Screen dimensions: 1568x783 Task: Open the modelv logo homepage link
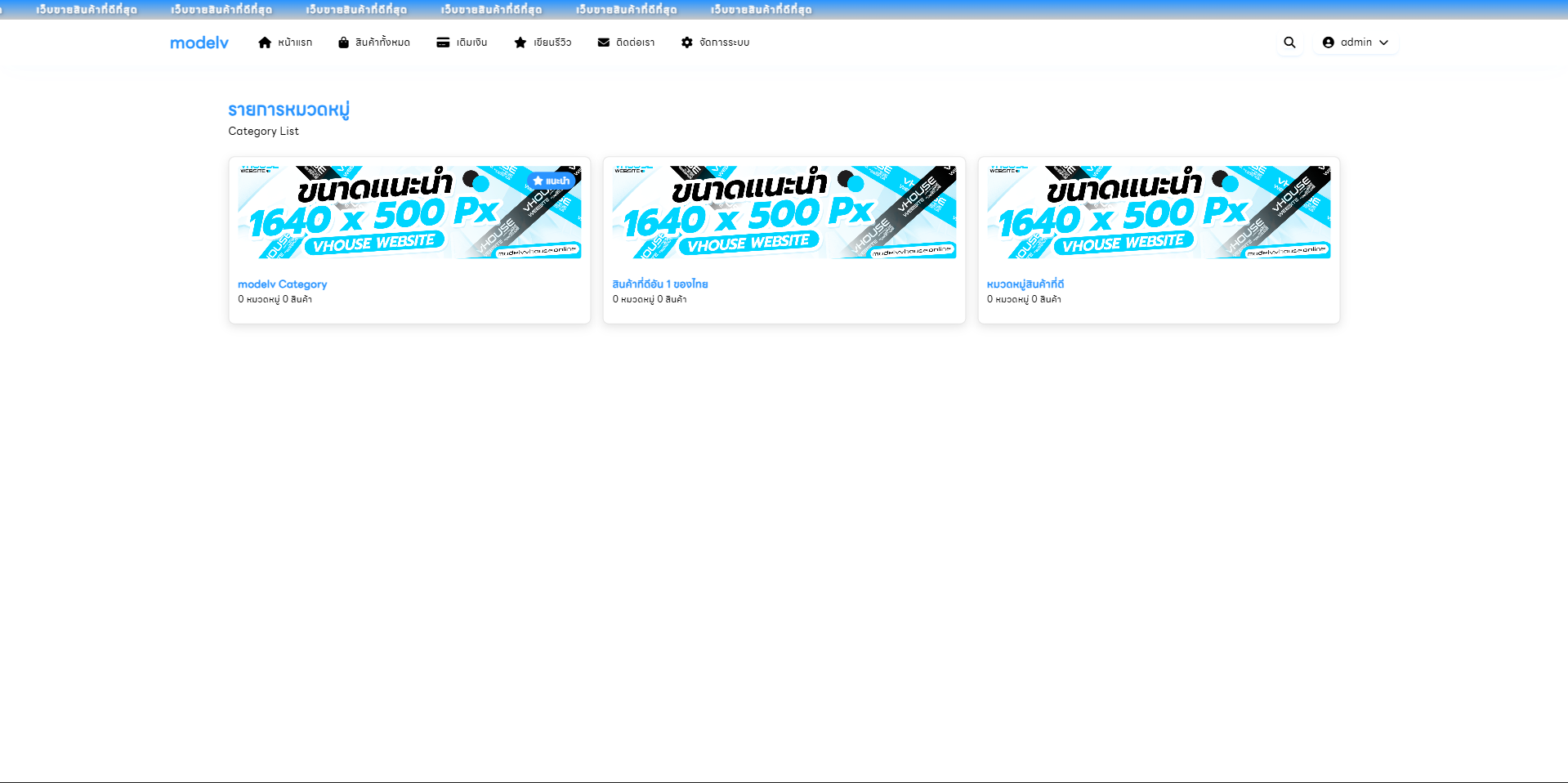pos(199,43)
